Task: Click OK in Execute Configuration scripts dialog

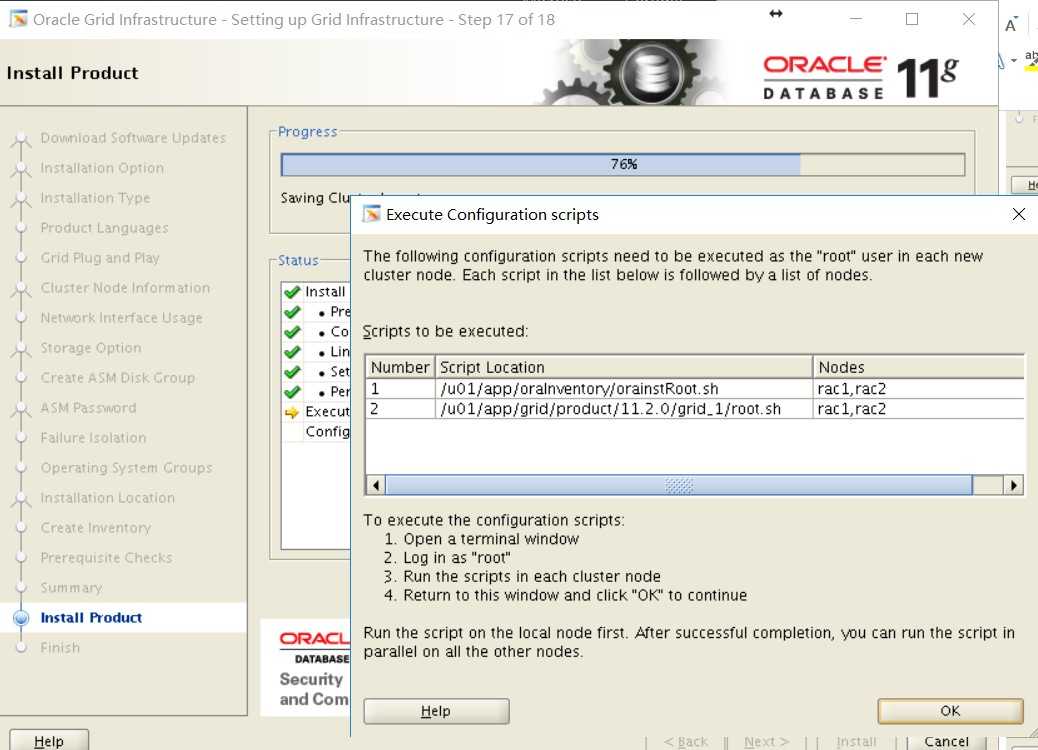Action: (x=950, y=711)
